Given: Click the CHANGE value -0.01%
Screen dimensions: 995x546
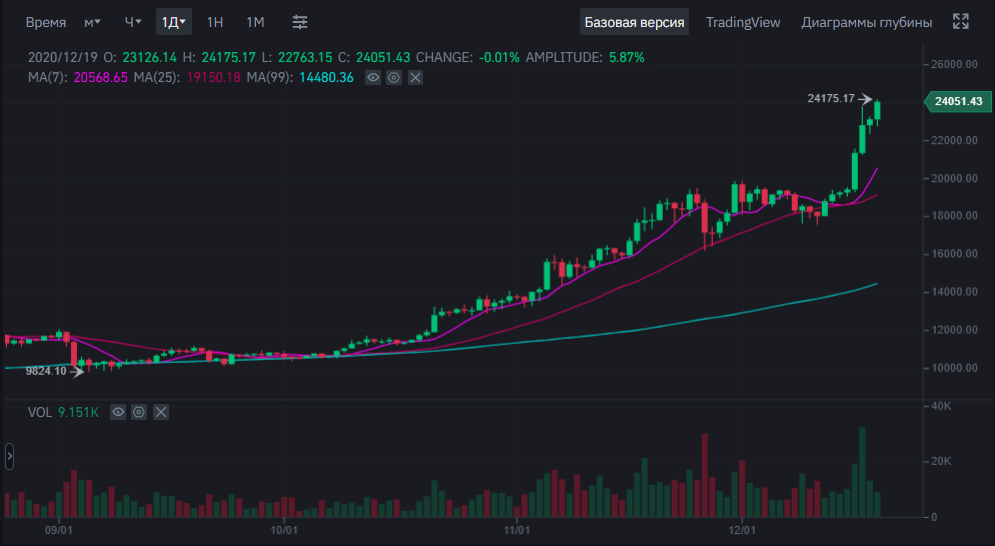Looking at the screenshot, I should point(499,57).
